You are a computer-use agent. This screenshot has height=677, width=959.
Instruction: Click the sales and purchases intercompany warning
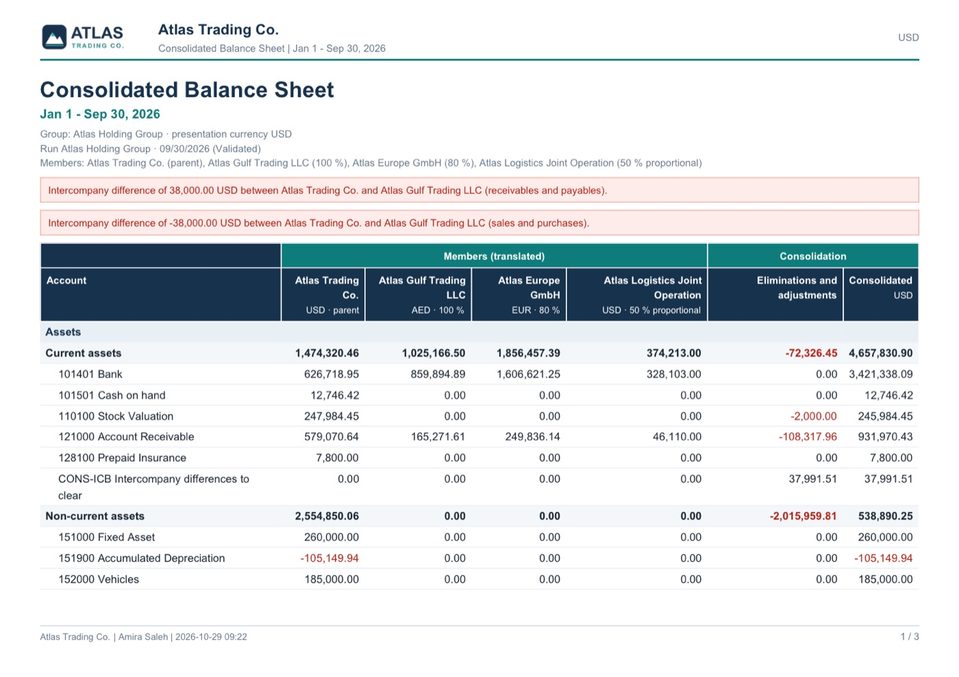tap(480, 223)
